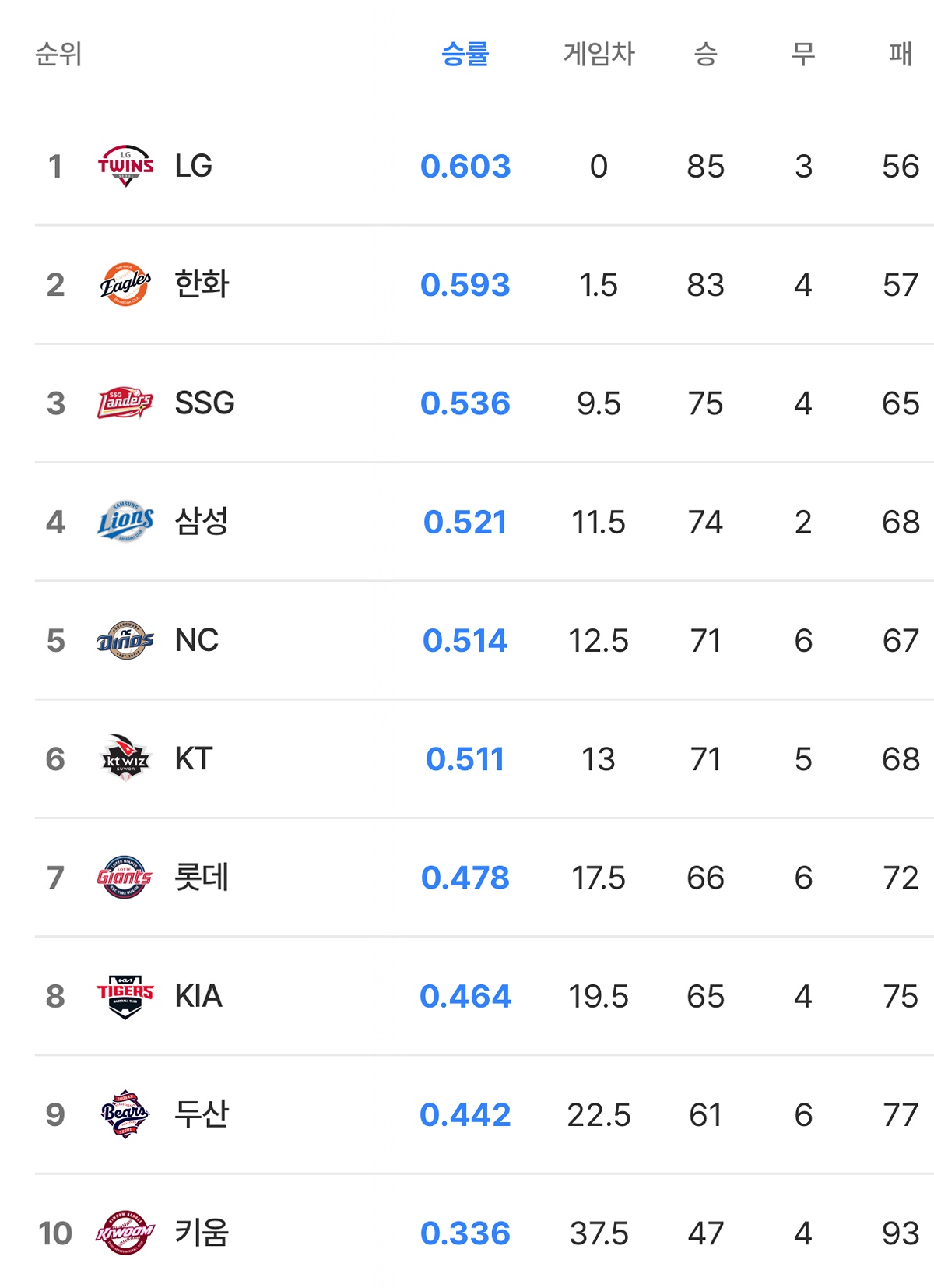Viewport: 934px width, 1288px height.
Task: Open the 한화 team name link
Action: click(x=202, y=284)
